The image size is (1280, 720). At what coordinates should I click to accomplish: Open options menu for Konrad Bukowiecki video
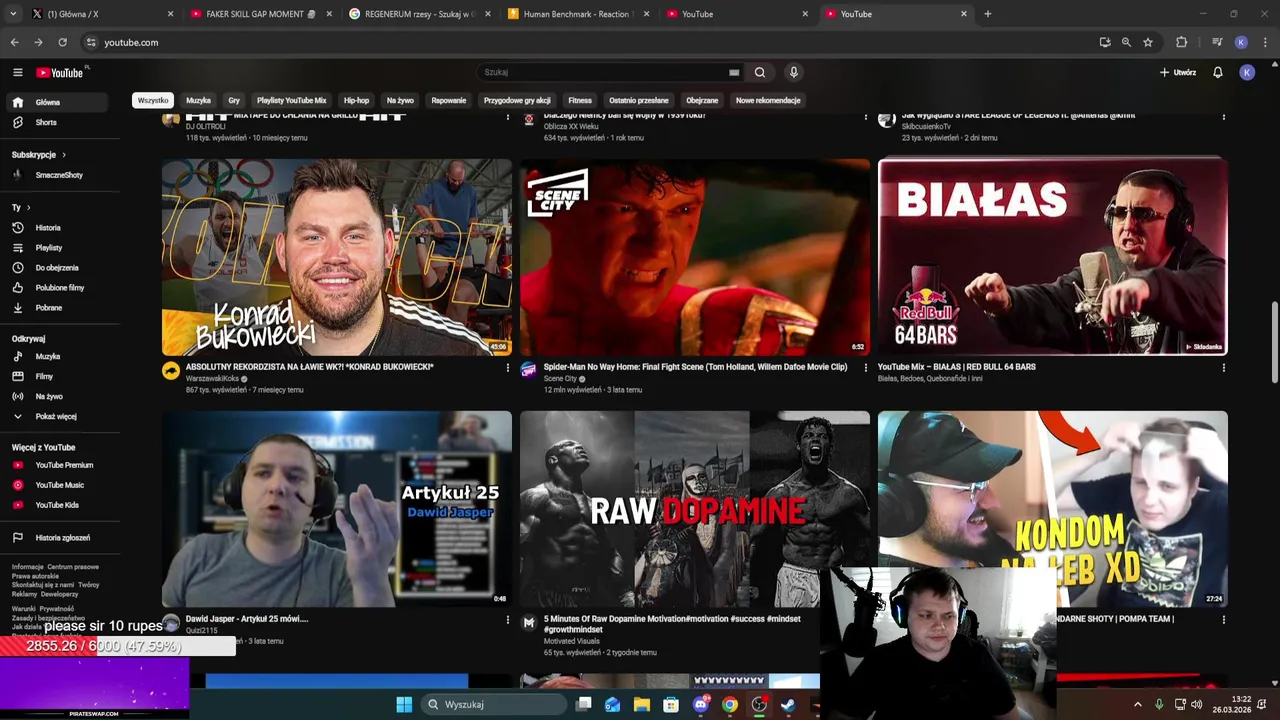point(508,368)
